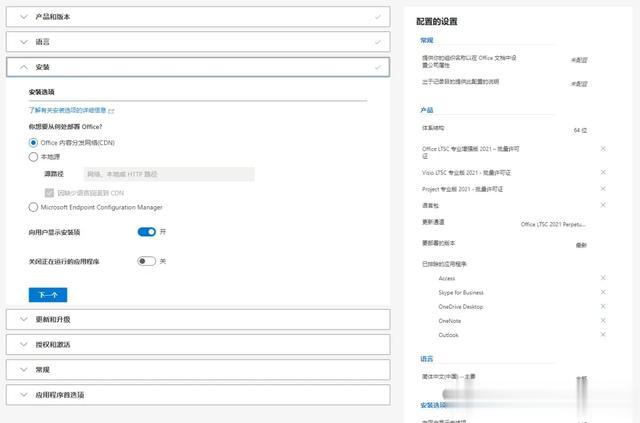Click the 64 位 architecture value
The height and width of the screenshot is (423, 640).
[580, 130]
